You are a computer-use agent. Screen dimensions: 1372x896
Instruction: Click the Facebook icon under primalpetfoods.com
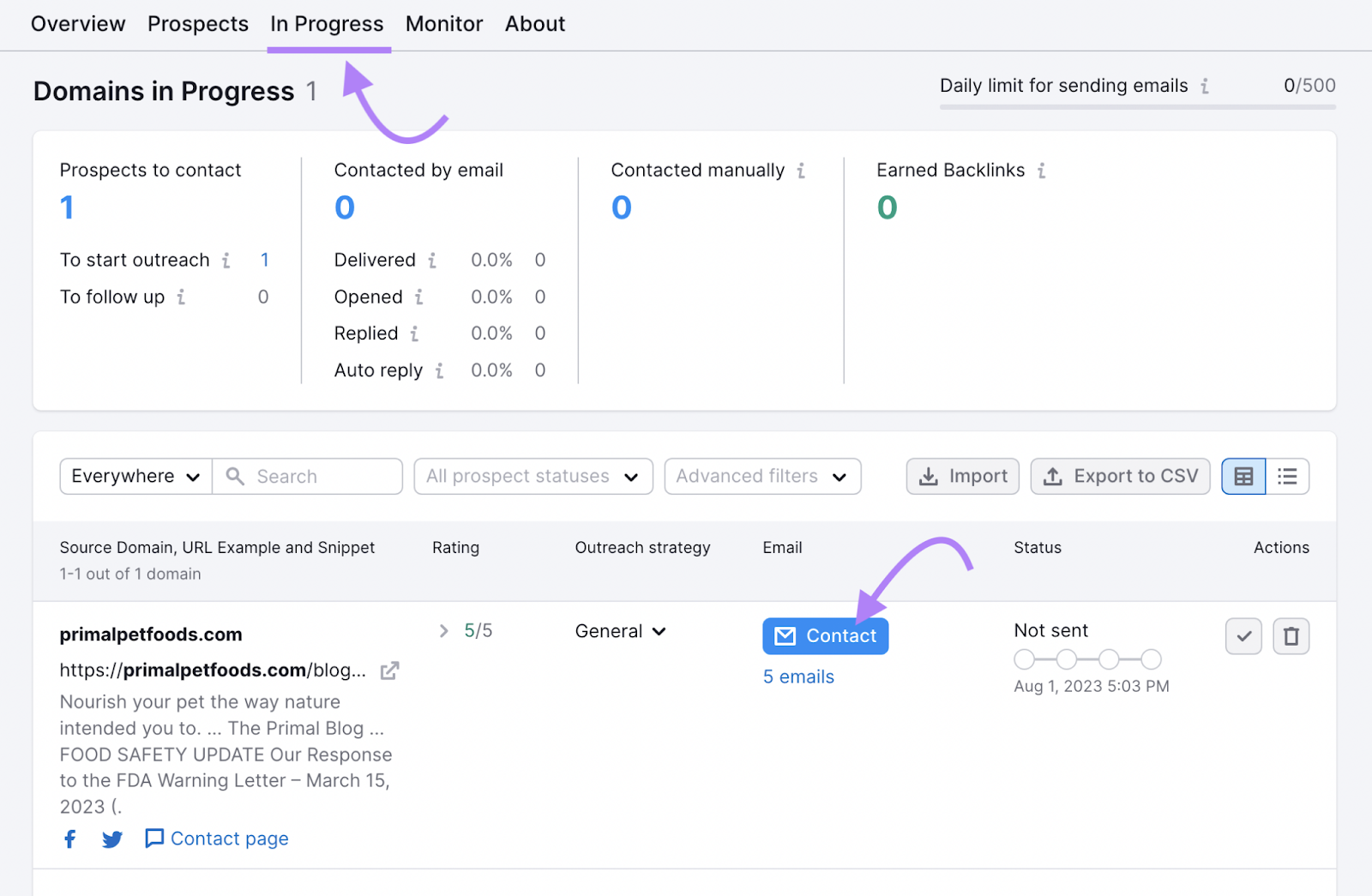point(69,839)
